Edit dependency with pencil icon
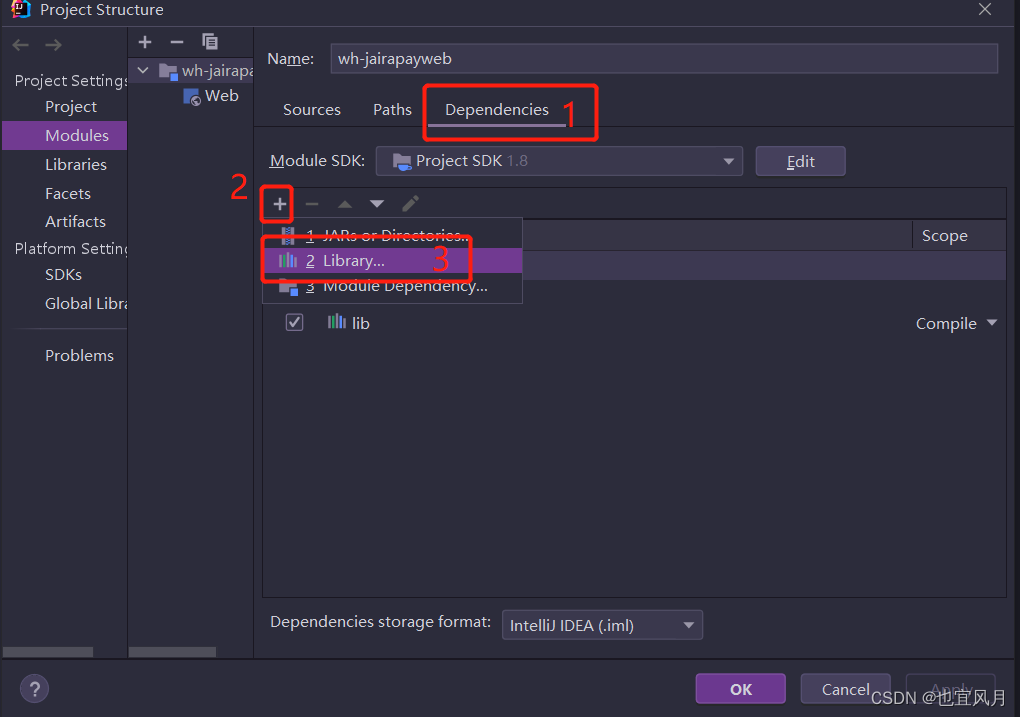Screen dimensions: 1020x717 410,204
